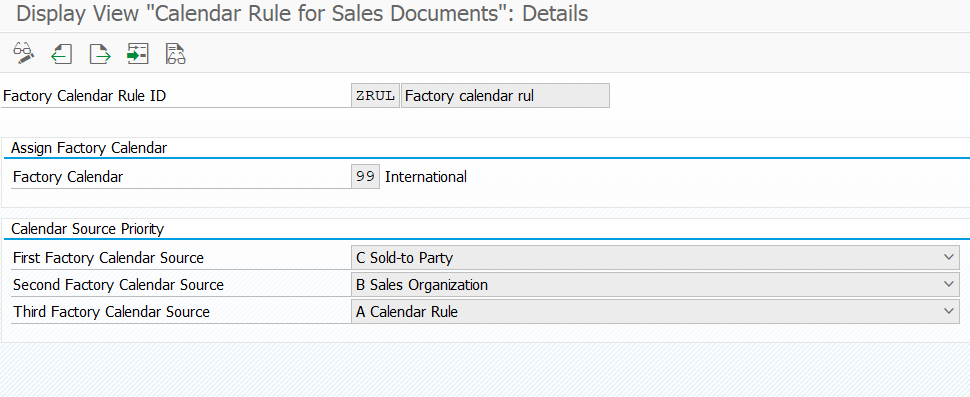This screenshot has height=397, width=970.
Task: Click the 'Factory Calendar Rule ID' label
Action: [x=85, y=96]
